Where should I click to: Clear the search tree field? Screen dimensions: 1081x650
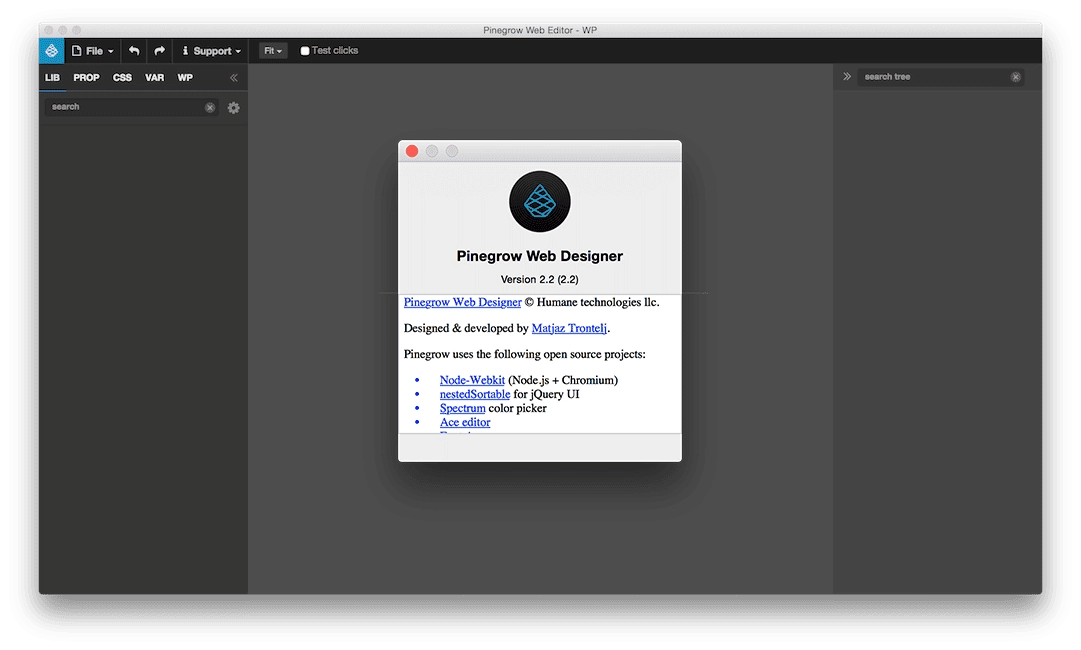point(1016,77)
